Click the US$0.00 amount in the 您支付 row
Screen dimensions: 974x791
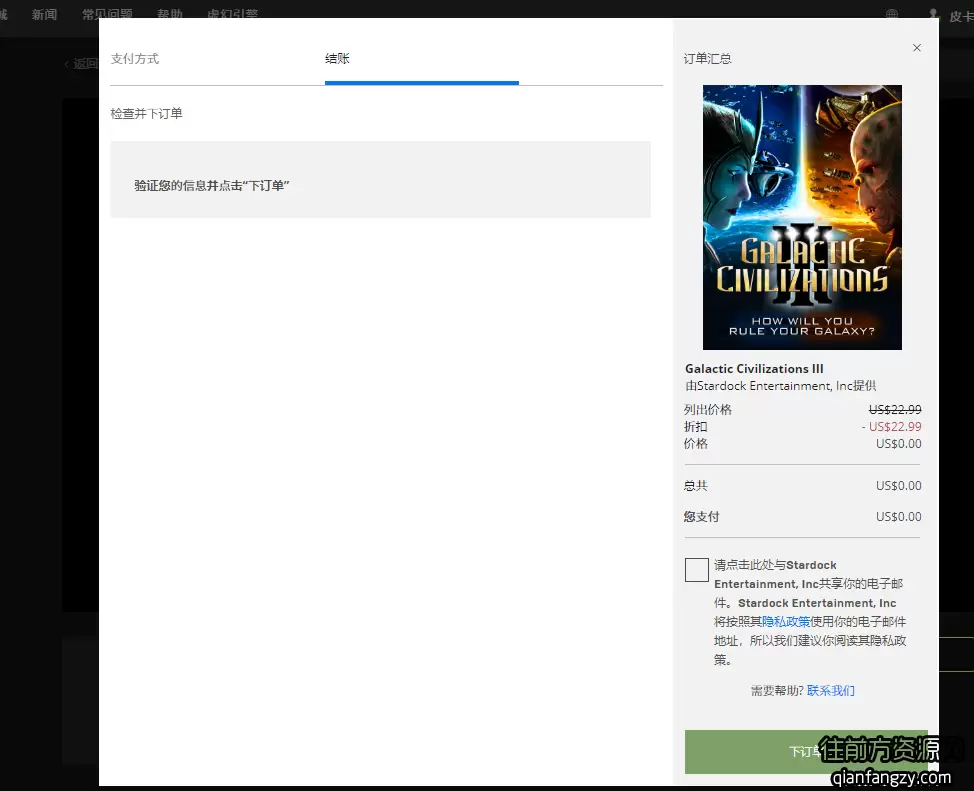[x=899, y=517]
